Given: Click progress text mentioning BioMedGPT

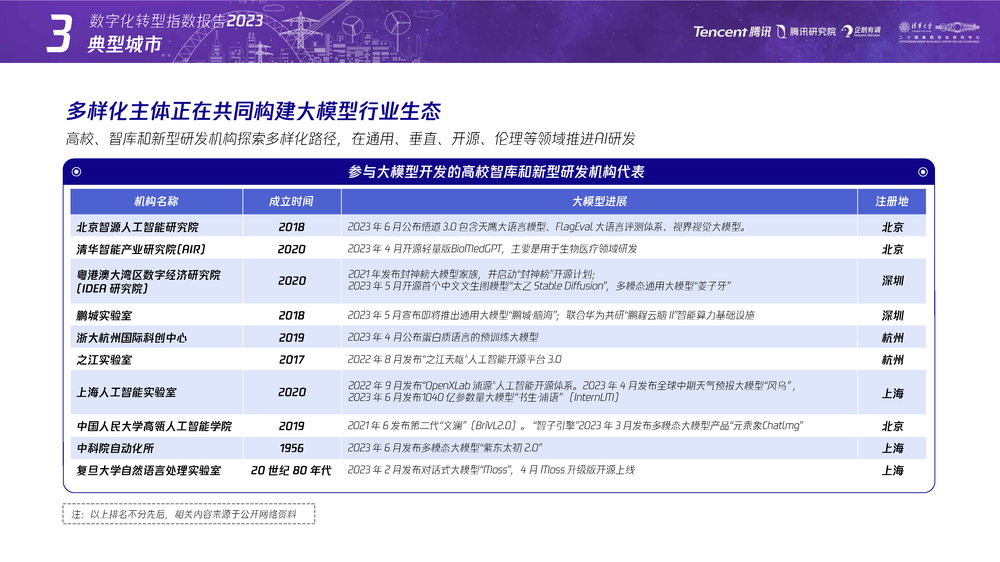Looking at the screenshot, I should point(492,249).
